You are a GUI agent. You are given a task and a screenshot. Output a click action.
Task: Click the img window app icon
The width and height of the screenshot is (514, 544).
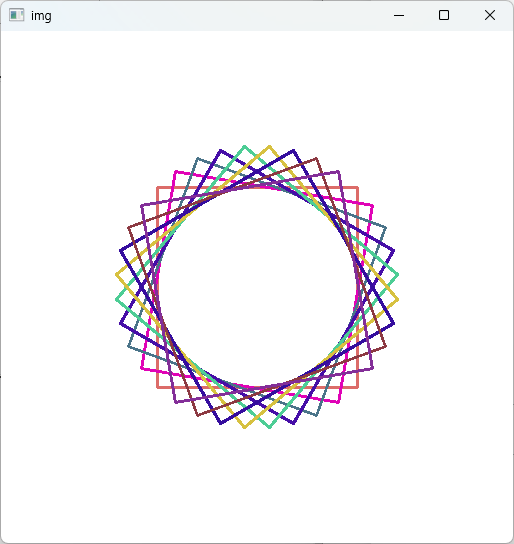(x=16, y=15)
